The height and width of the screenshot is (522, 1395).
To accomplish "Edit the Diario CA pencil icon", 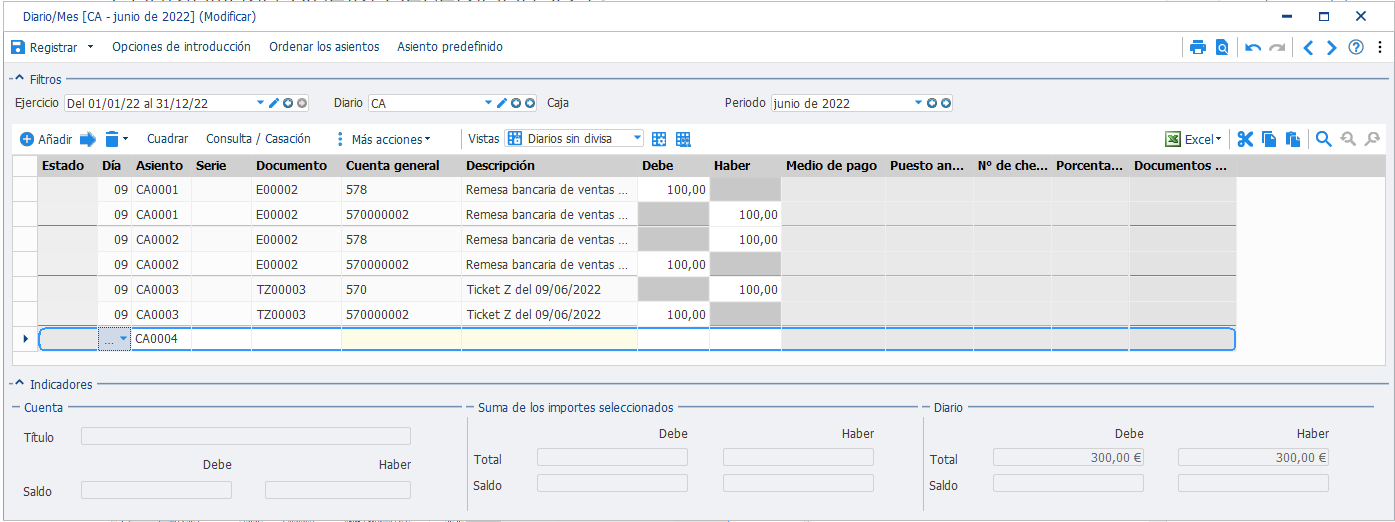I will pos(502,103).
